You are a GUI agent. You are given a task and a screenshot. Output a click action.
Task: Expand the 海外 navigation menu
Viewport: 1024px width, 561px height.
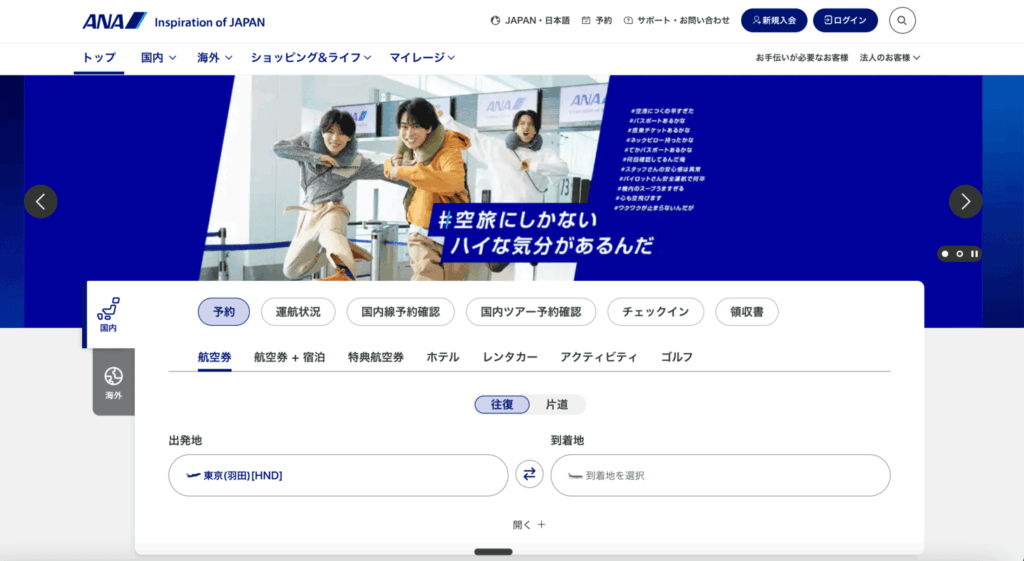tap(215, 57)
